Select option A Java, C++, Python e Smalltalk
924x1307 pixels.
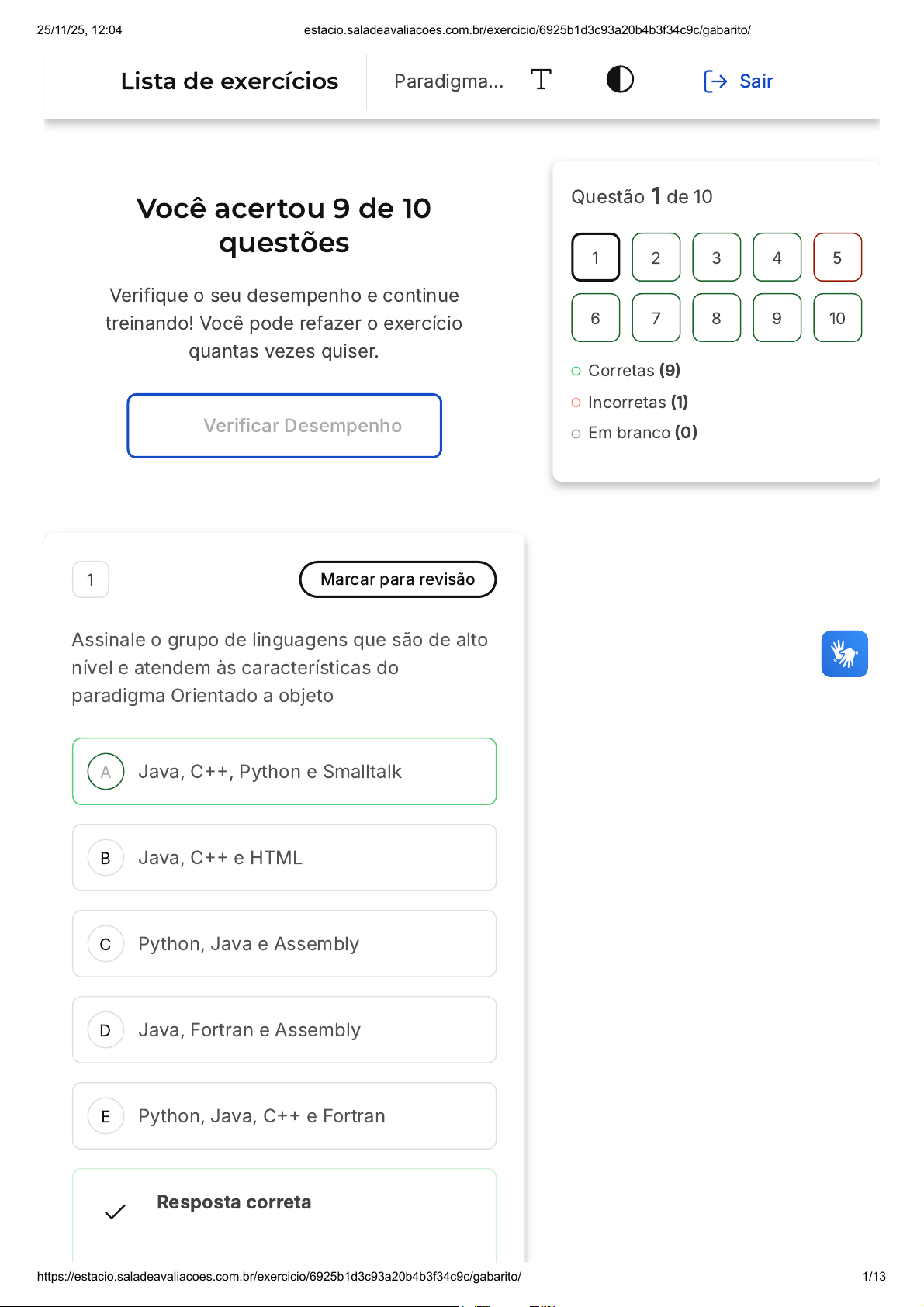pos(284,772)
